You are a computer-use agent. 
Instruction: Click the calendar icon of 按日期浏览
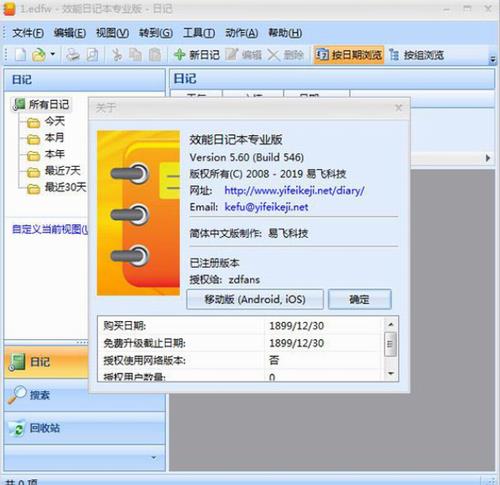coord(322,55)
